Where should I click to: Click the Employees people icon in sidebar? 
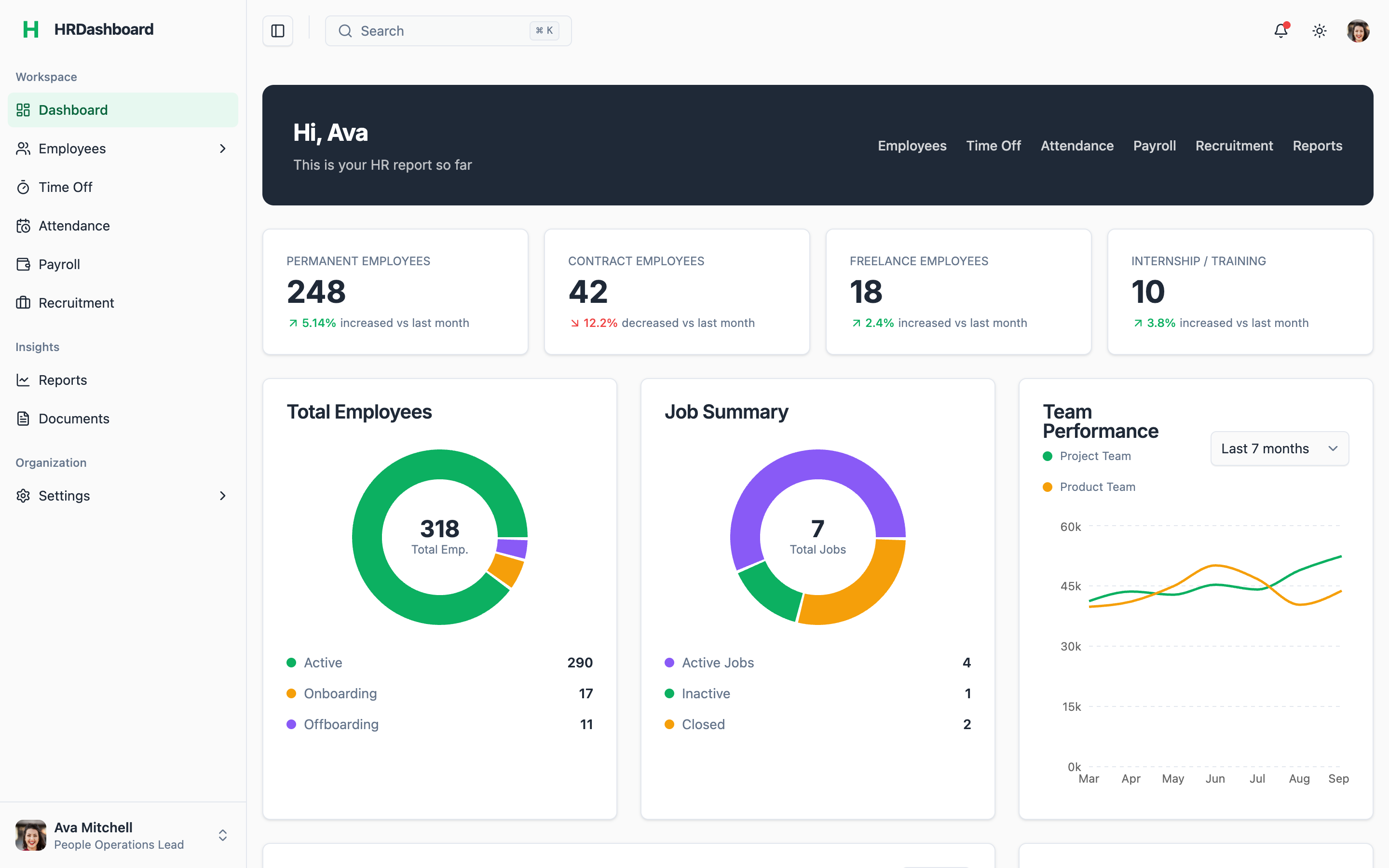23,149
